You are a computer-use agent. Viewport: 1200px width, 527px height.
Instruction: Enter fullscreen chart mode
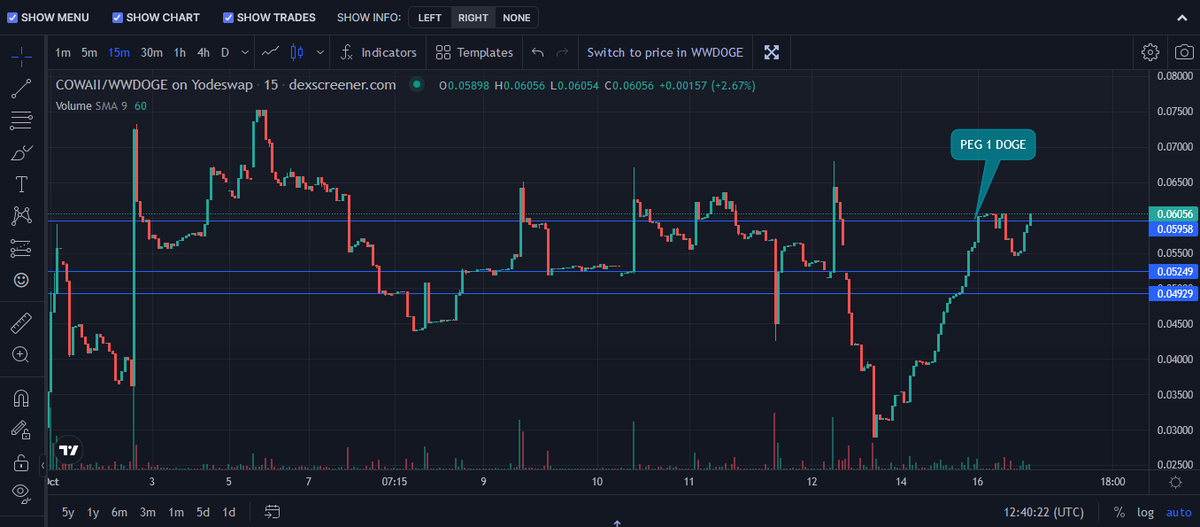771,52
